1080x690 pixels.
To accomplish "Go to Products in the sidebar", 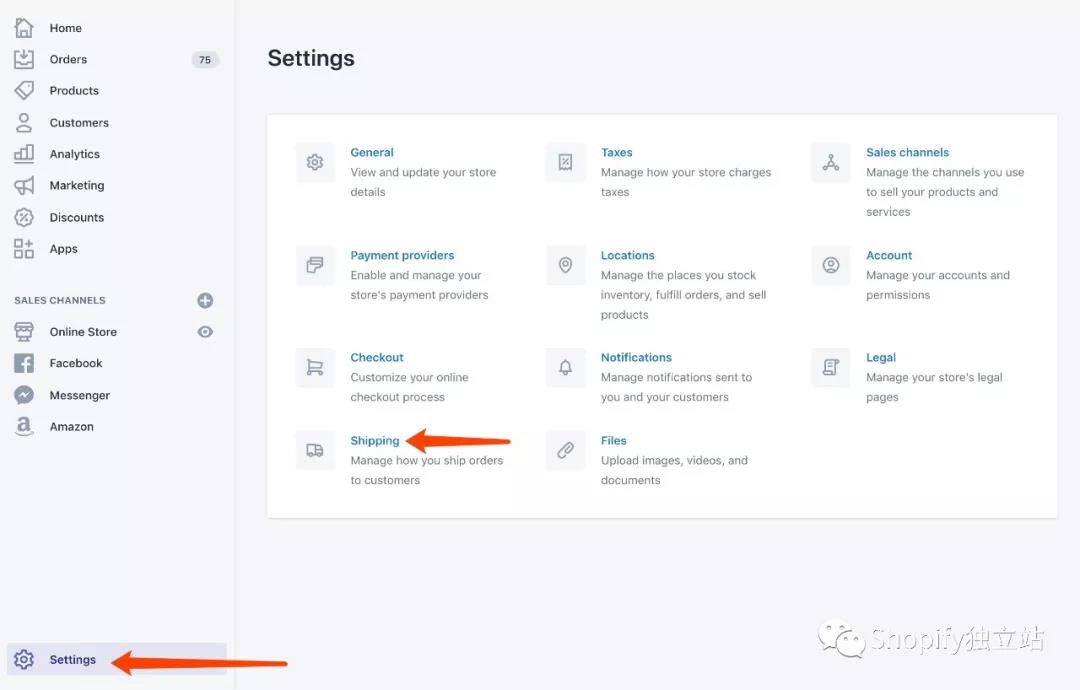I will (x=74, y=91).
